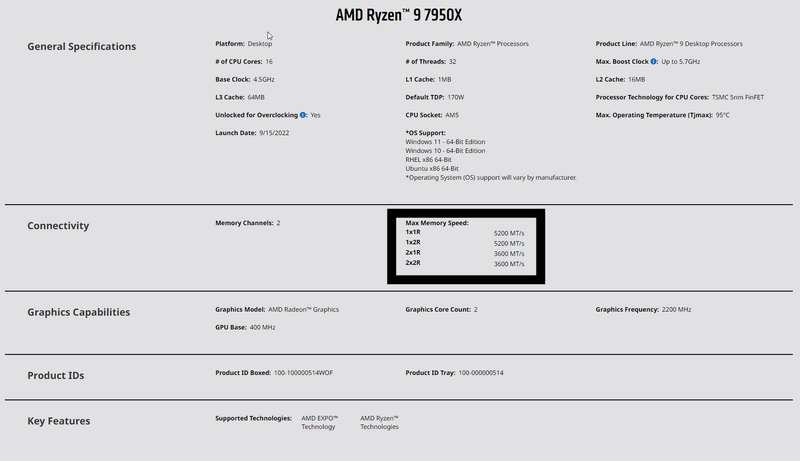Screen dimensions: 800x461
Task: Click the Graphics Model value AMD Radeon Graphics
Action: [x=304, y=310]
